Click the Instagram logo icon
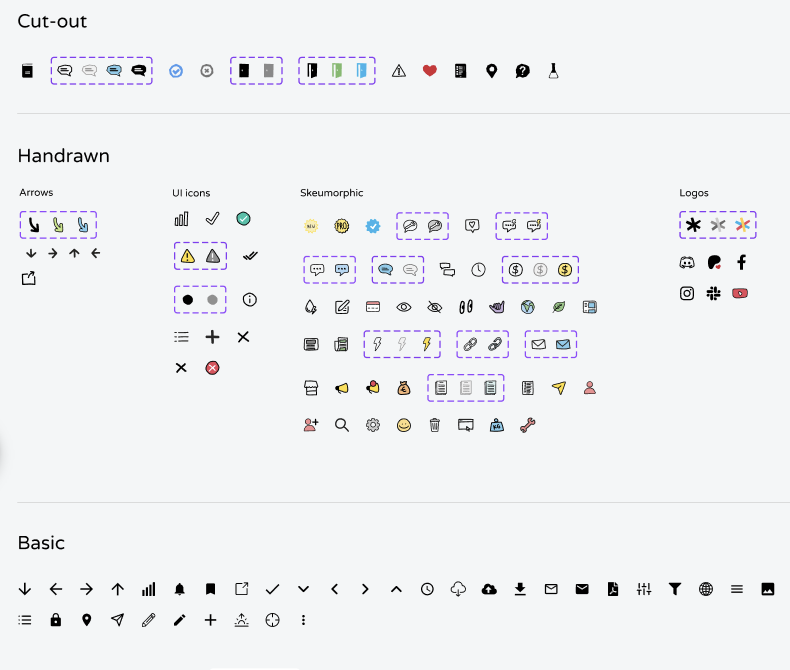This screenshot has width=790, height=670. click(x=687, y=294)
